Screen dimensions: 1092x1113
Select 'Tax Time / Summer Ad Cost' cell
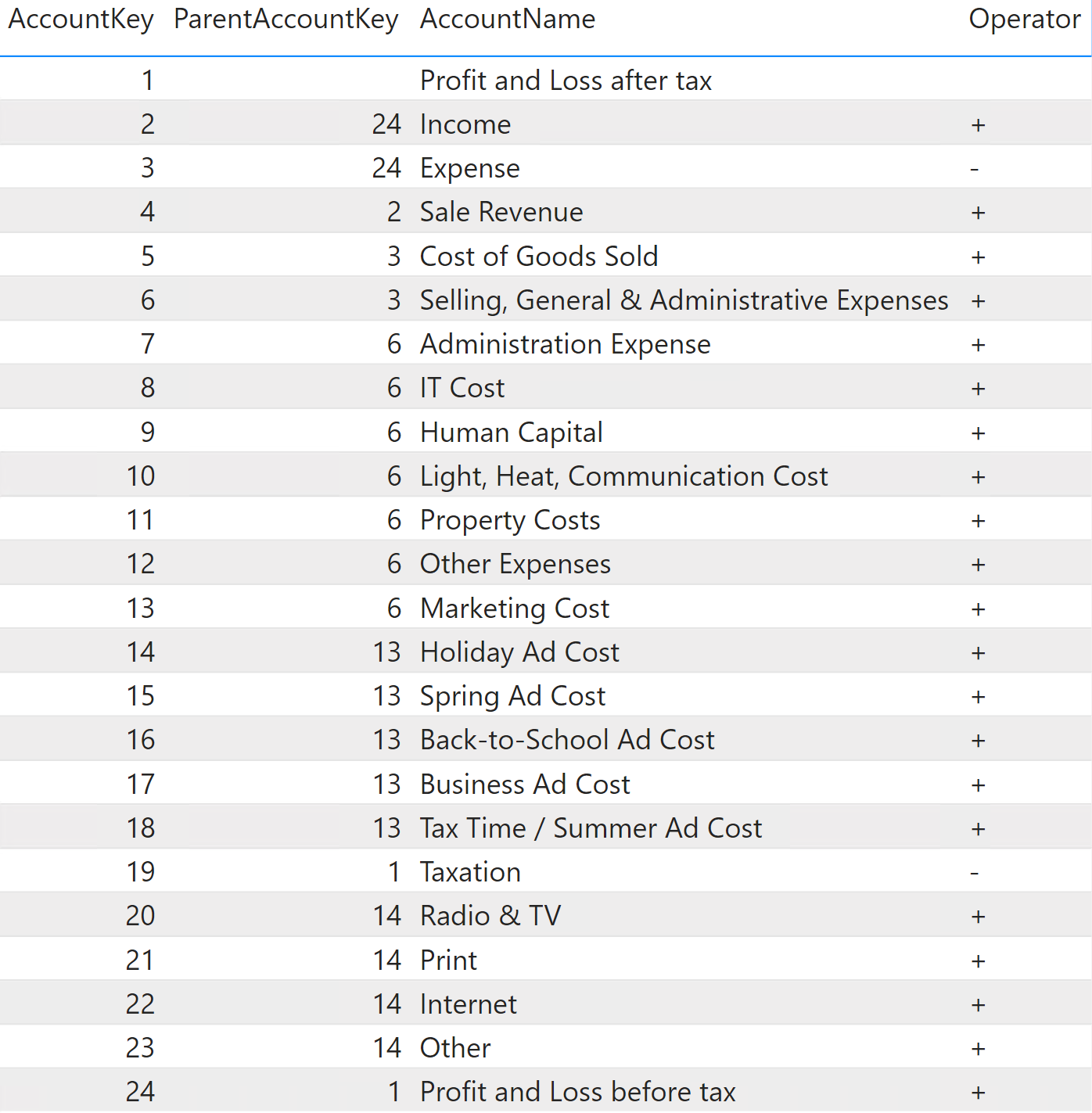pos(591,828)
